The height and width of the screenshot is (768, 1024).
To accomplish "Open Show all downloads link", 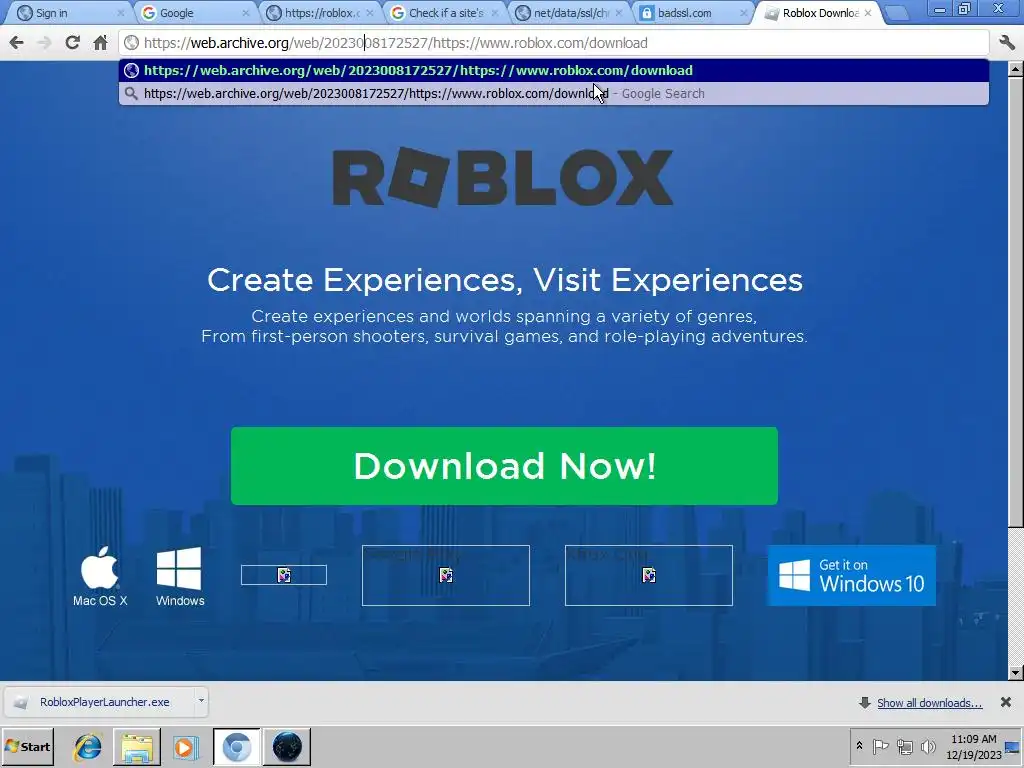I will click(x=929, y=703).
